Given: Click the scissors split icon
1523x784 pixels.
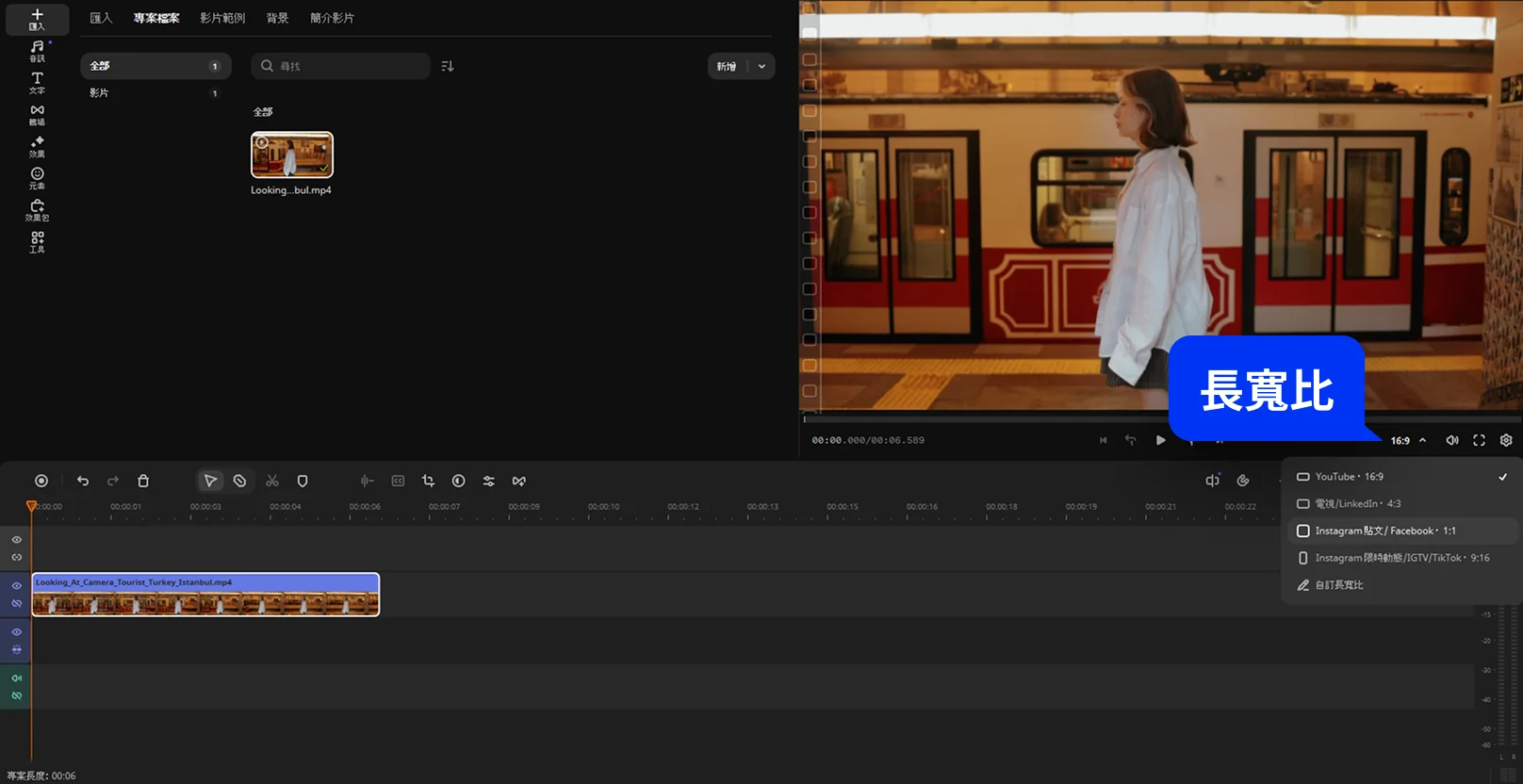Looking at the screenshot, I should [272, 481].
